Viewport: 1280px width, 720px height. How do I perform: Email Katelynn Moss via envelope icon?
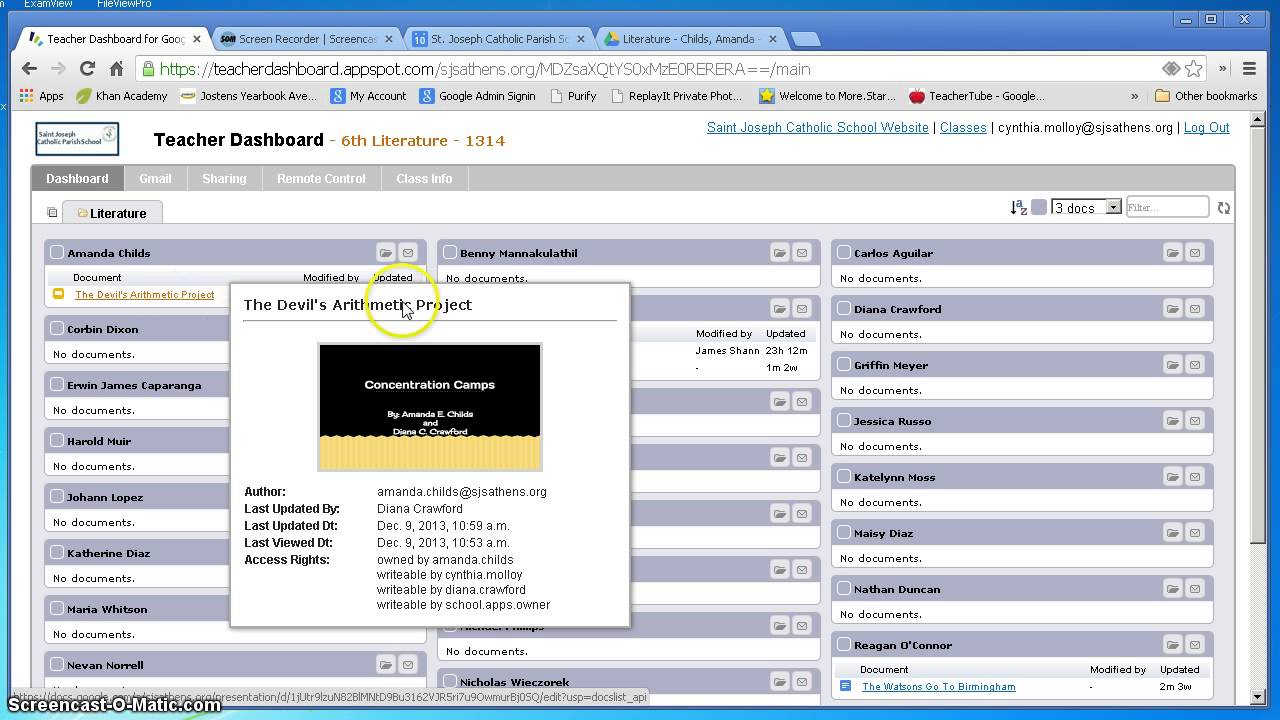click(x=1194, y=477)
